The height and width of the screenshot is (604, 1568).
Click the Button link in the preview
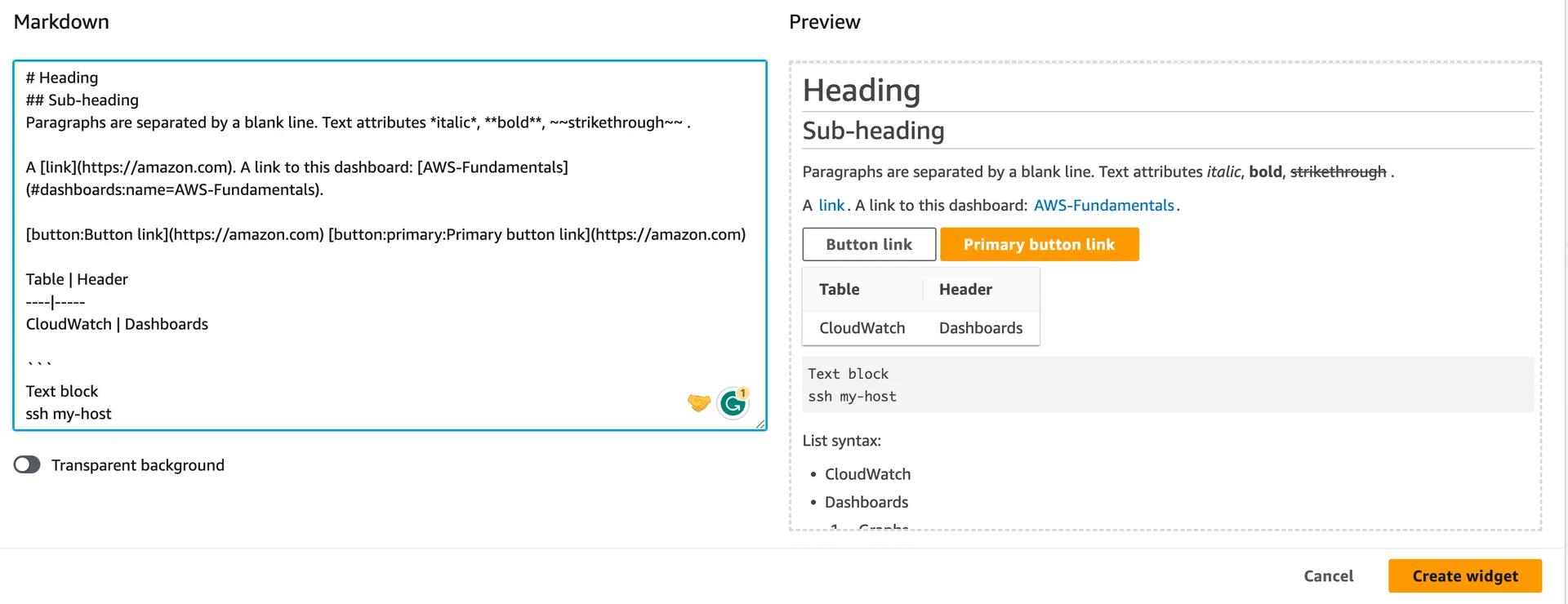pyautogui.click(x=869, y=244)
